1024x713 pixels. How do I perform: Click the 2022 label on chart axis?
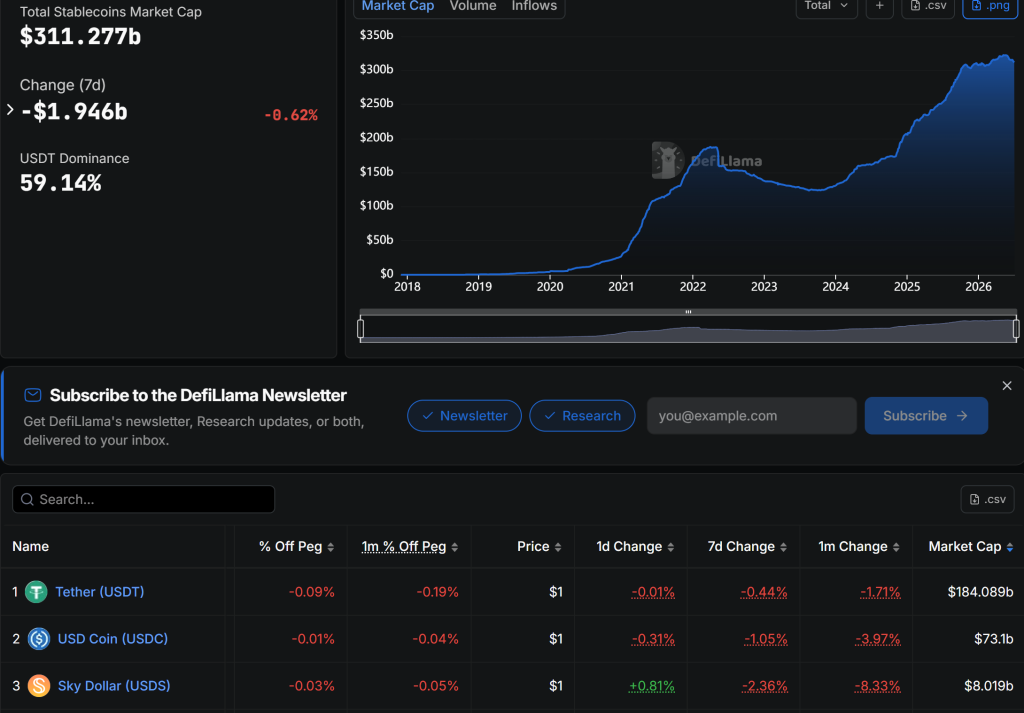692,287
